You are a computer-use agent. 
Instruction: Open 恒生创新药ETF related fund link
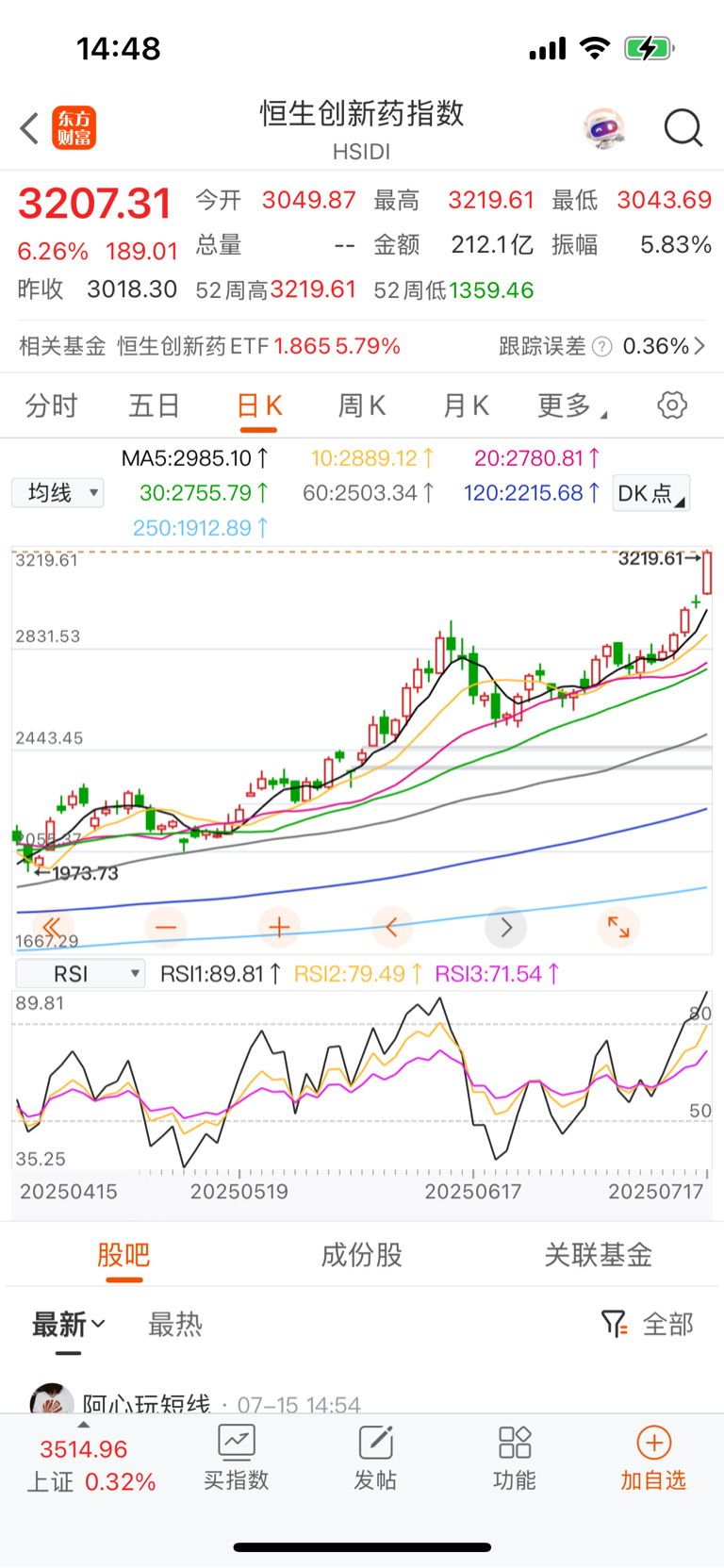258,347
